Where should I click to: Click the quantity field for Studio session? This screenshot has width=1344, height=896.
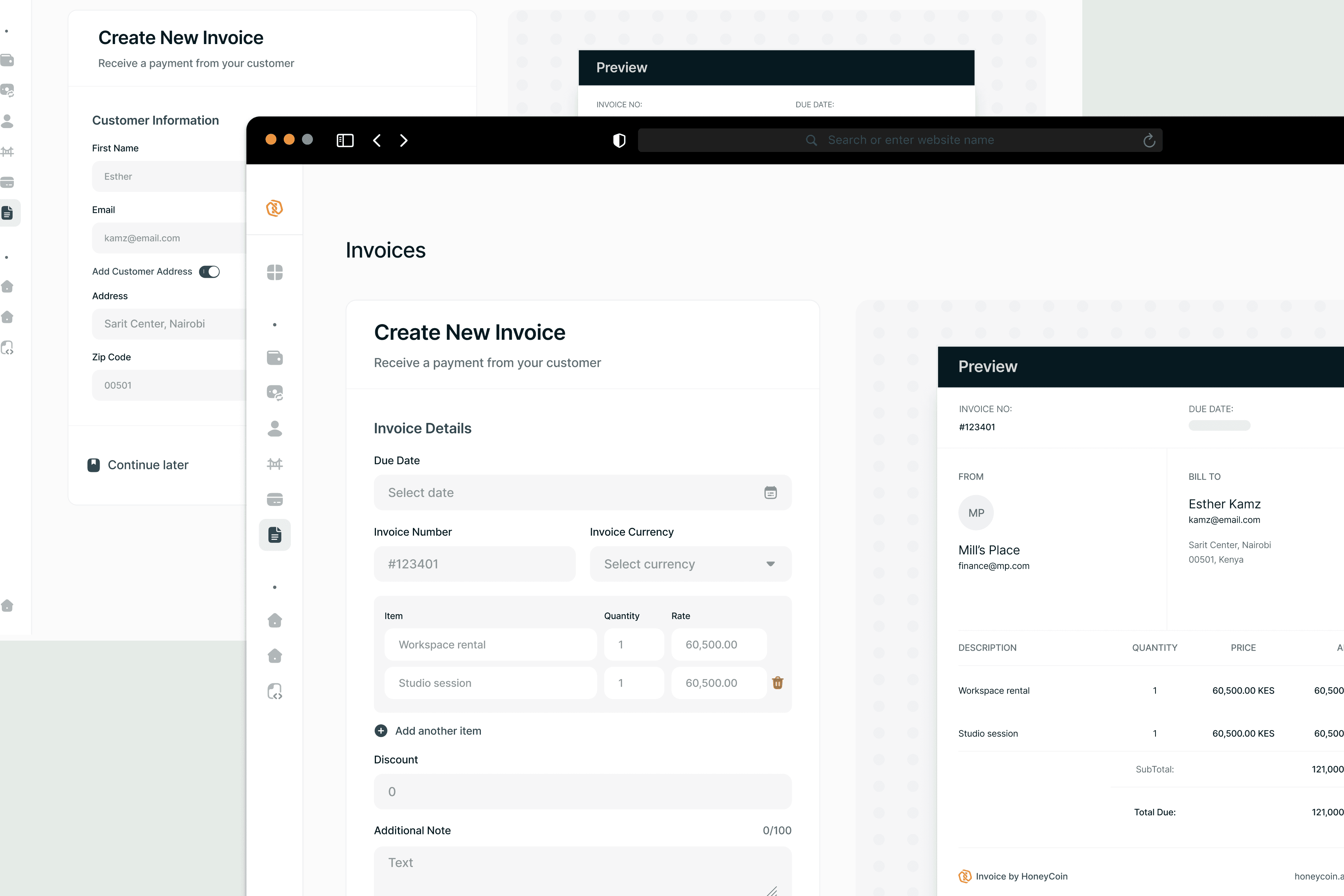point(634,683)
